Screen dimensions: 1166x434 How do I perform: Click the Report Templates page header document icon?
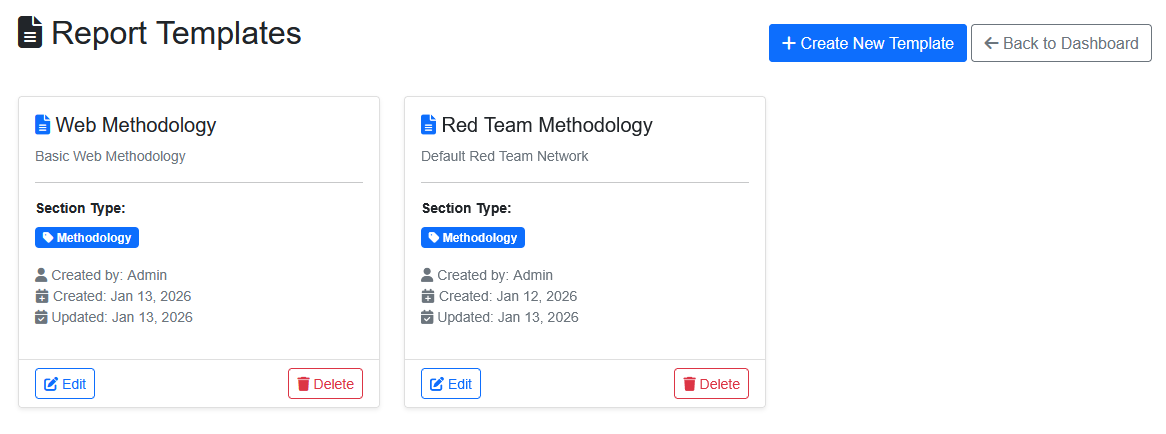[x=30, y=32]
